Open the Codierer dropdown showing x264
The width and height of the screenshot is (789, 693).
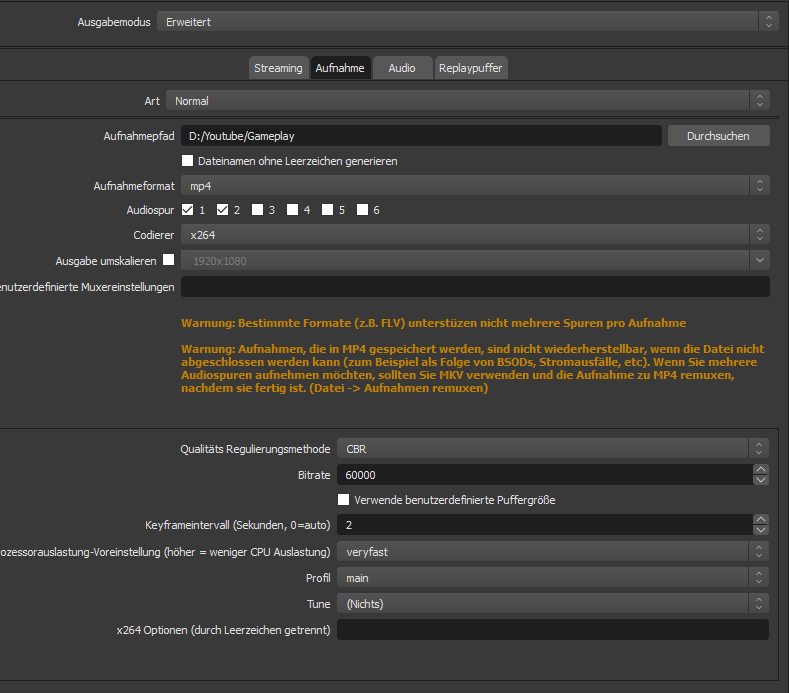[x=475, y=235]
